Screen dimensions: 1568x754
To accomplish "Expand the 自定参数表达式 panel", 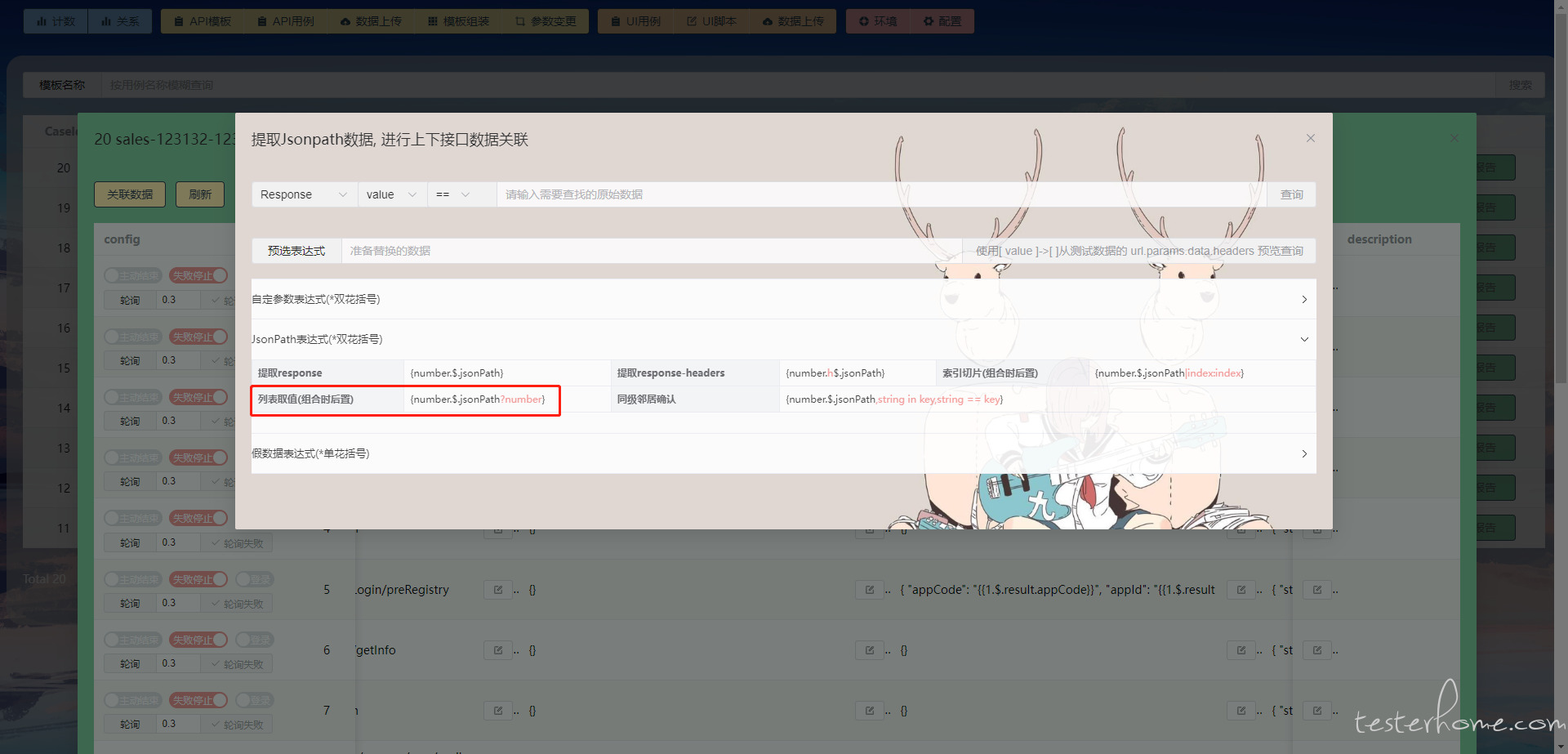I will [x=783, y=299].
